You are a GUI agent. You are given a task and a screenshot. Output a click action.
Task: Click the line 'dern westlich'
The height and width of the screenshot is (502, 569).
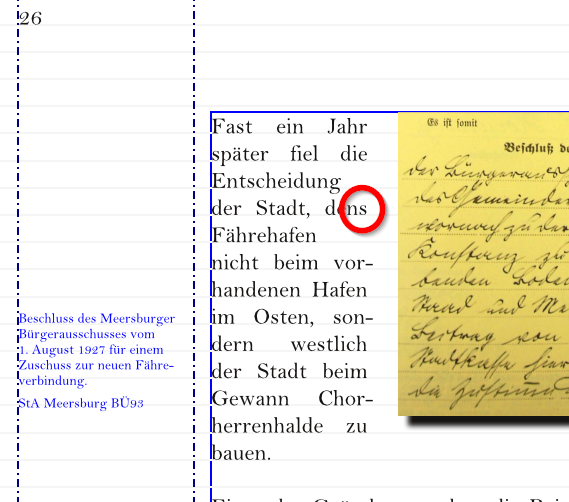pyautogui.click(x=290, y=345)
